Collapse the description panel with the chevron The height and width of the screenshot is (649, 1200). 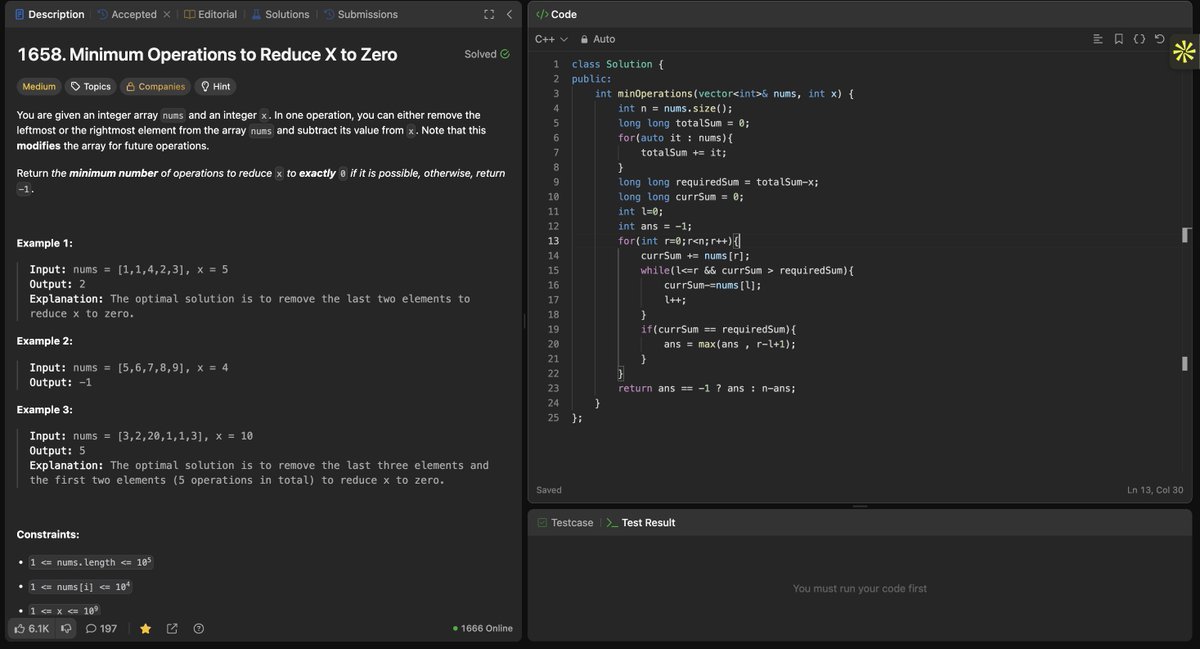(x=509, y=14)
